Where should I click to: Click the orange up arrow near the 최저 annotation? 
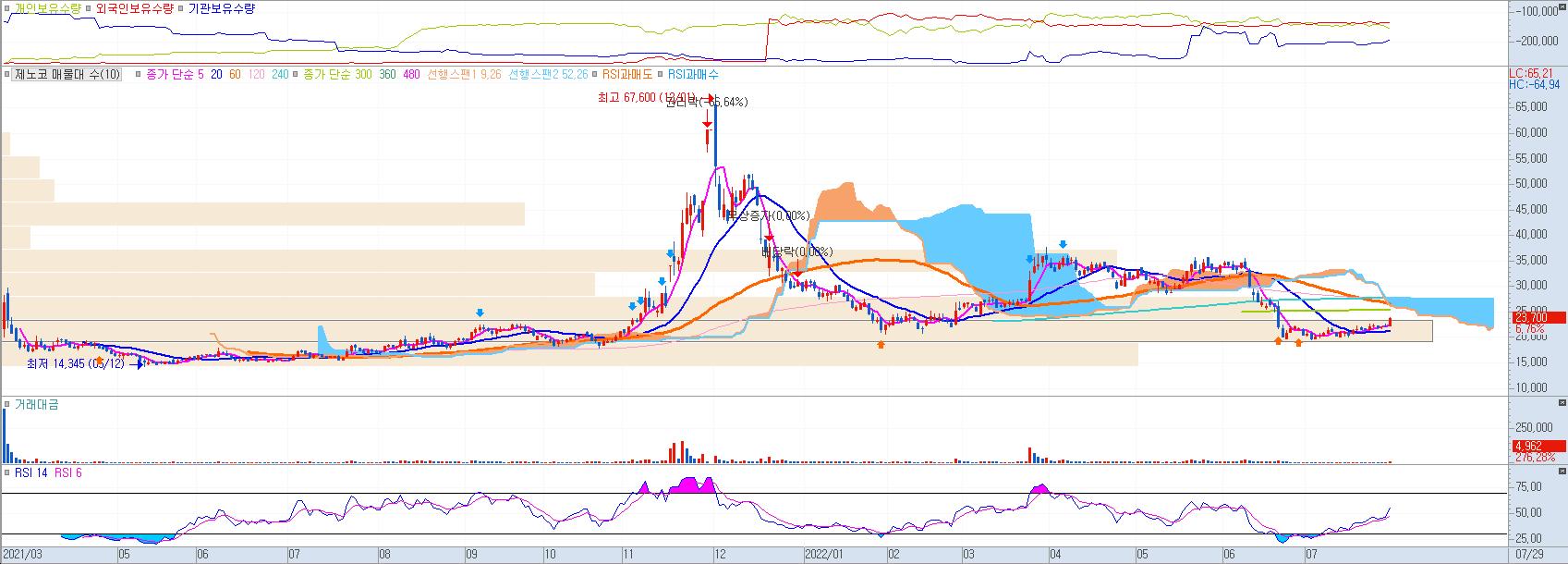(x=100, y=359)
